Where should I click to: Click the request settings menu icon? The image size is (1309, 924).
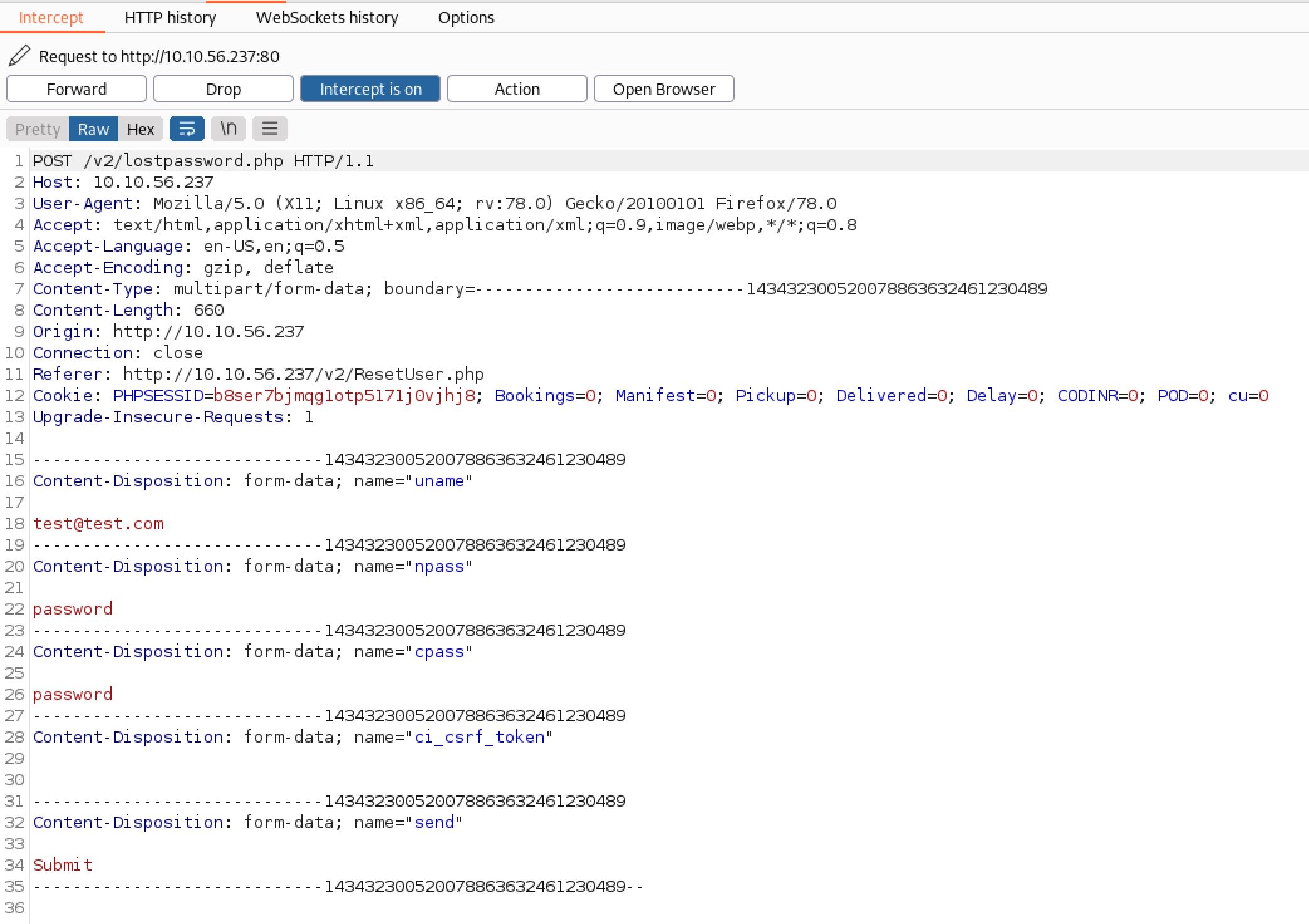(x=268, y=128)
